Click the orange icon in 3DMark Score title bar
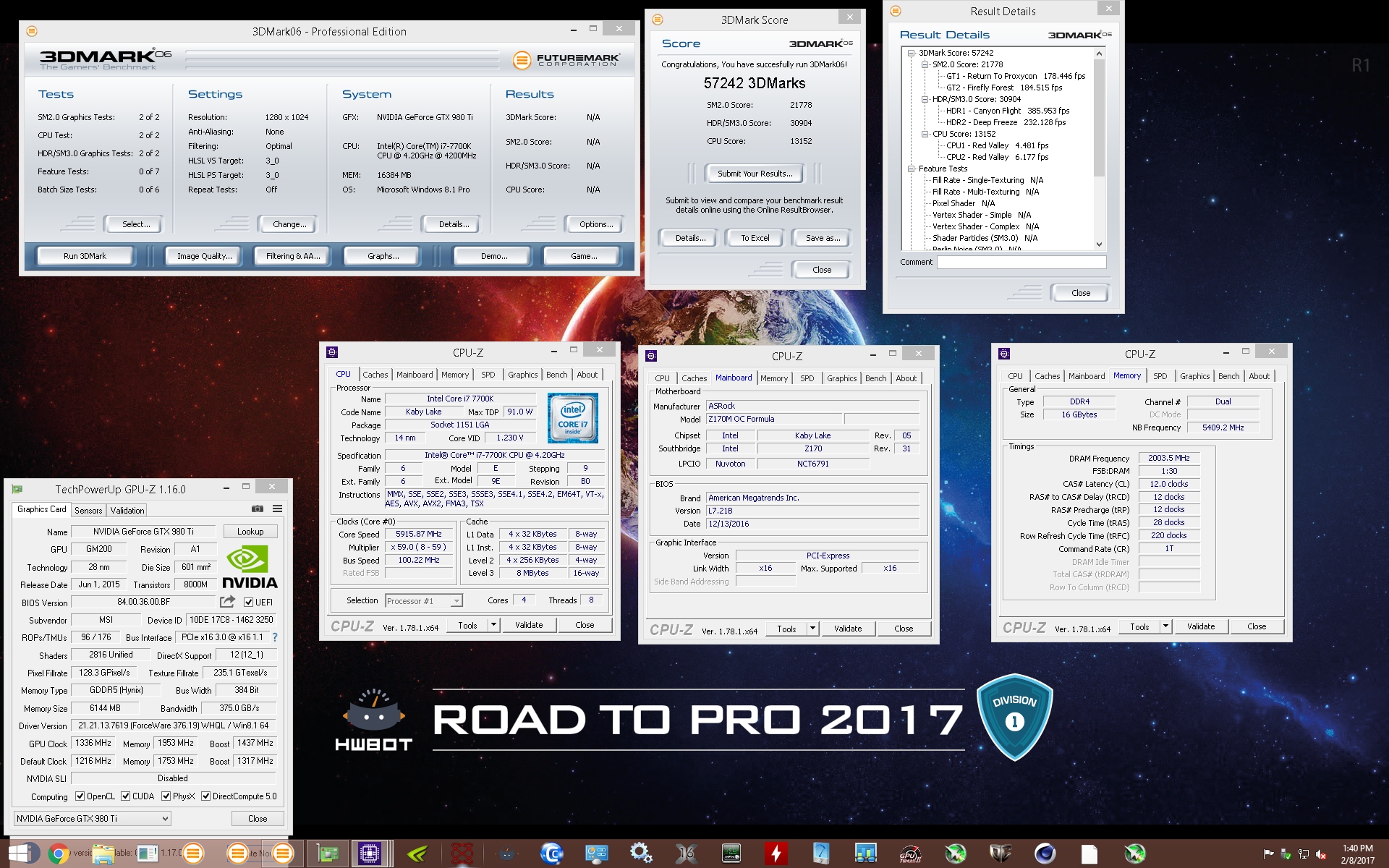Image resolution: width=1389 pixels, height=868 pixels. [x=658, y=20]
